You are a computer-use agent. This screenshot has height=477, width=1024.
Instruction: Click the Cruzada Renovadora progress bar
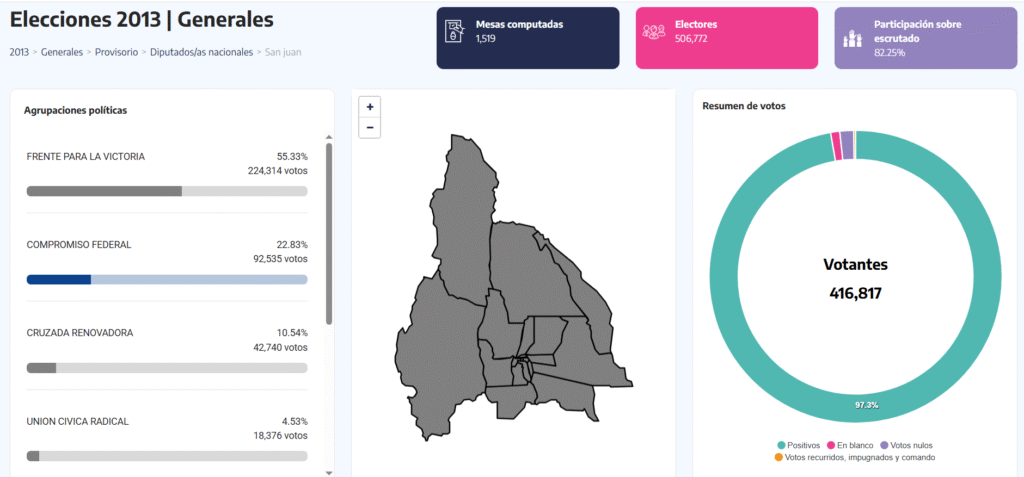pos(167,368)
